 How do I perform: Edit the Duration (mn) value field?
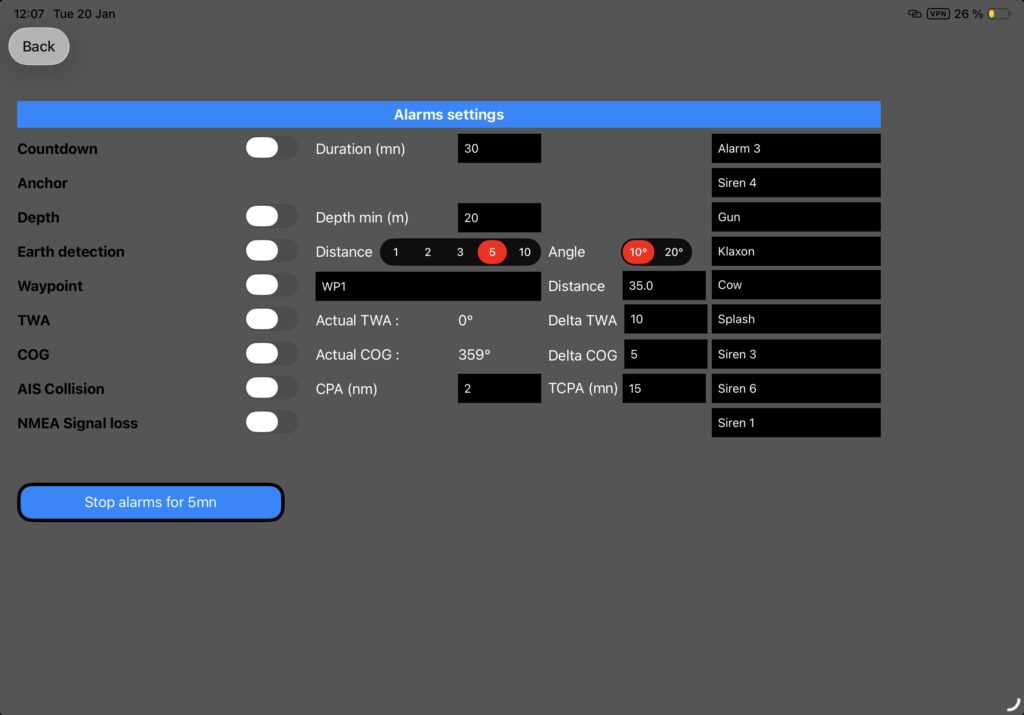[498, 147]
